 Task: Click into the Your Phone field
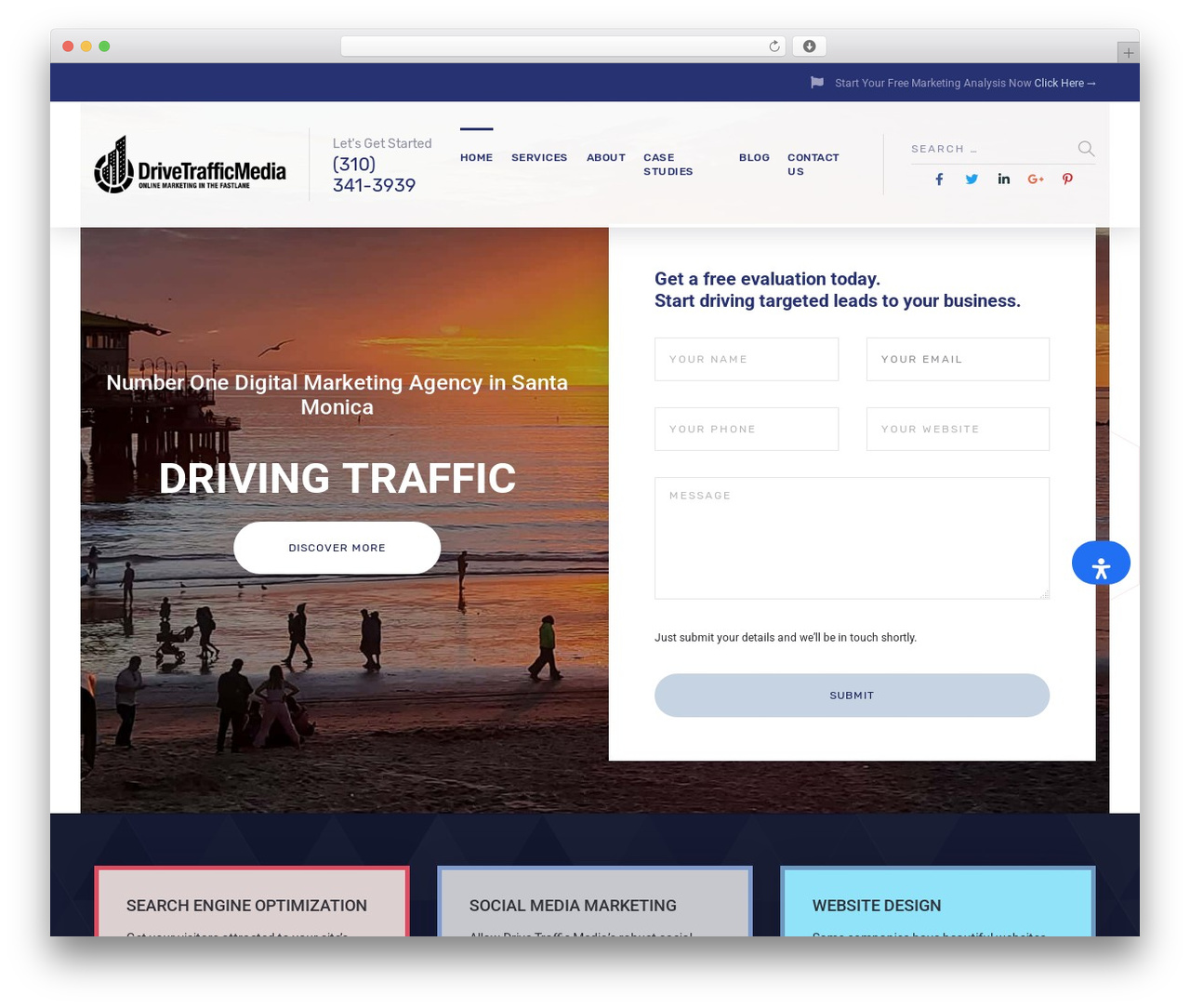(x=747, y=429)
